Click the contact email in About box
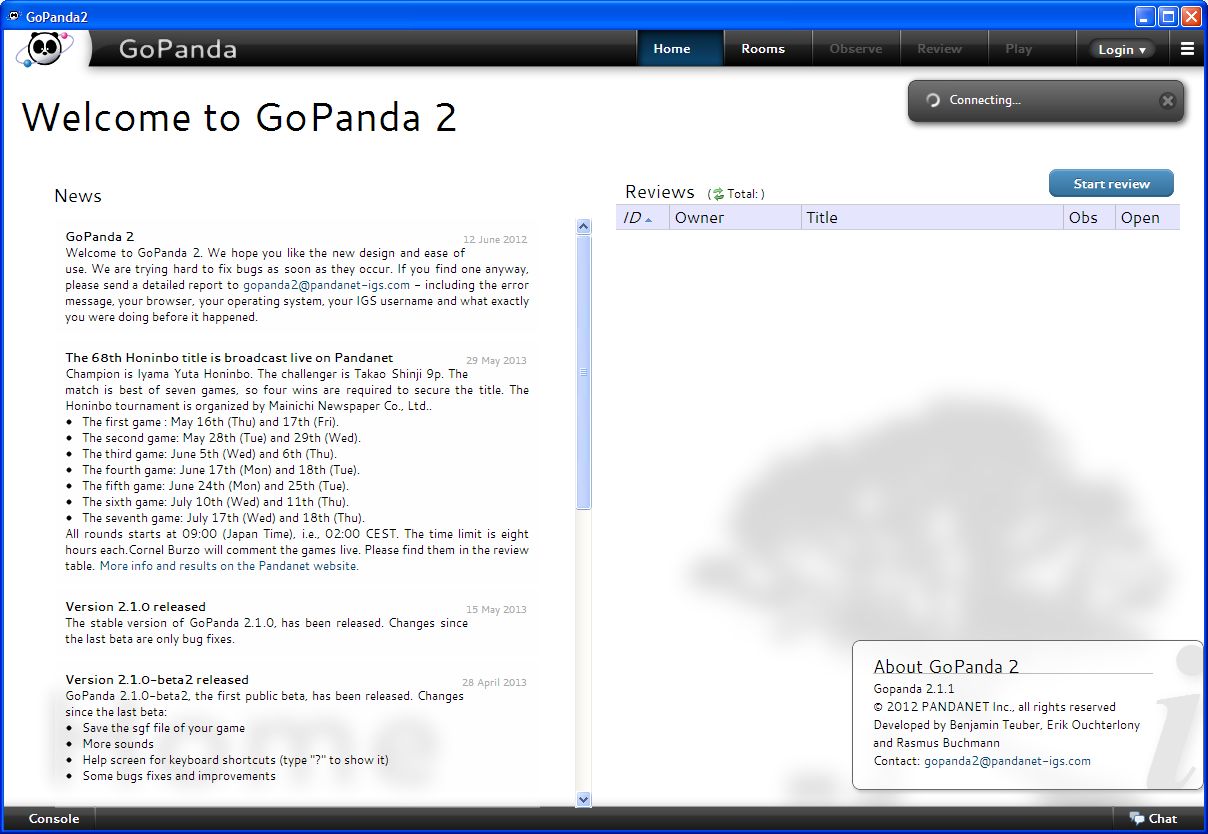Screen dimensions: 1208x834 [x=1007, y=761]
